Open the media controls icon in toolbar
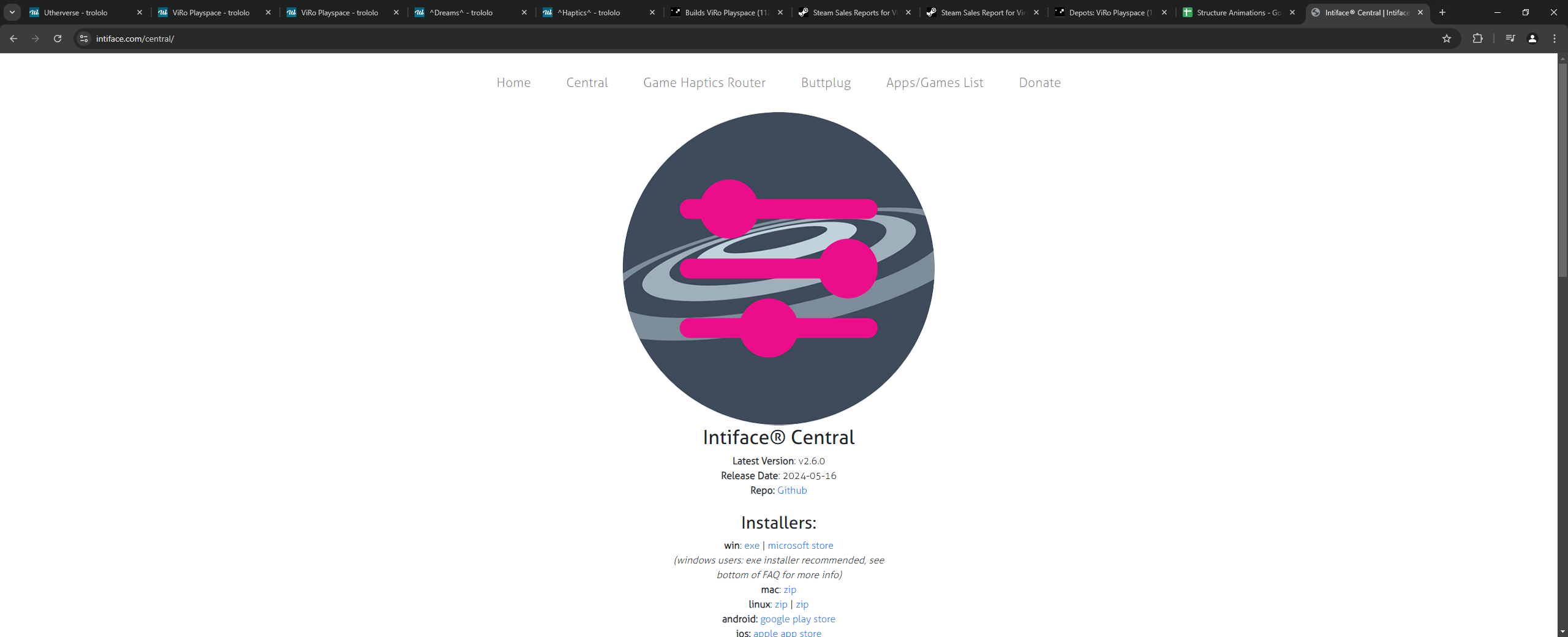Viewport: 1568px width, 637px height. tap(1510, 39)
